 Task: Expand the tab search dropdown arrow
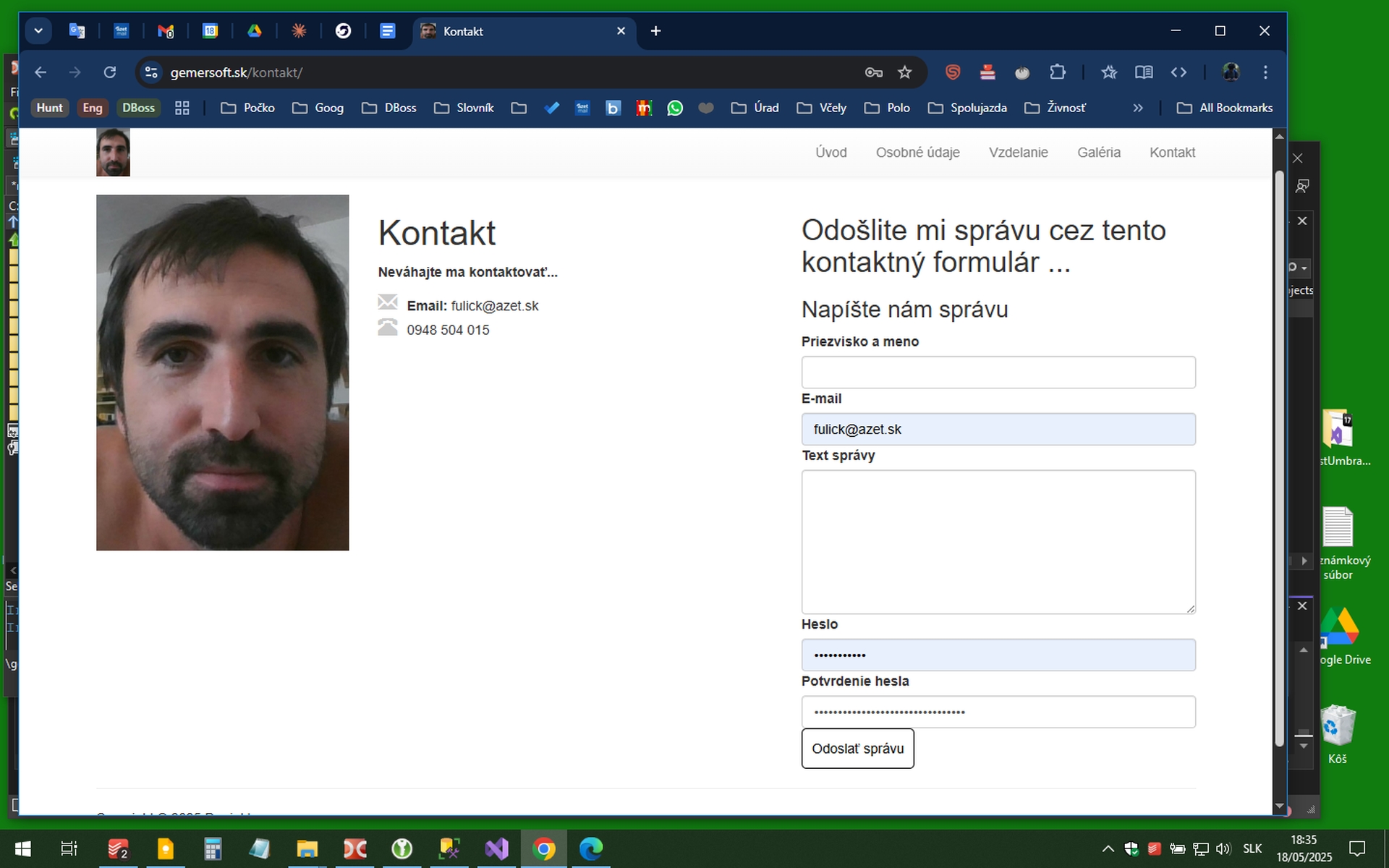[38, 31]
